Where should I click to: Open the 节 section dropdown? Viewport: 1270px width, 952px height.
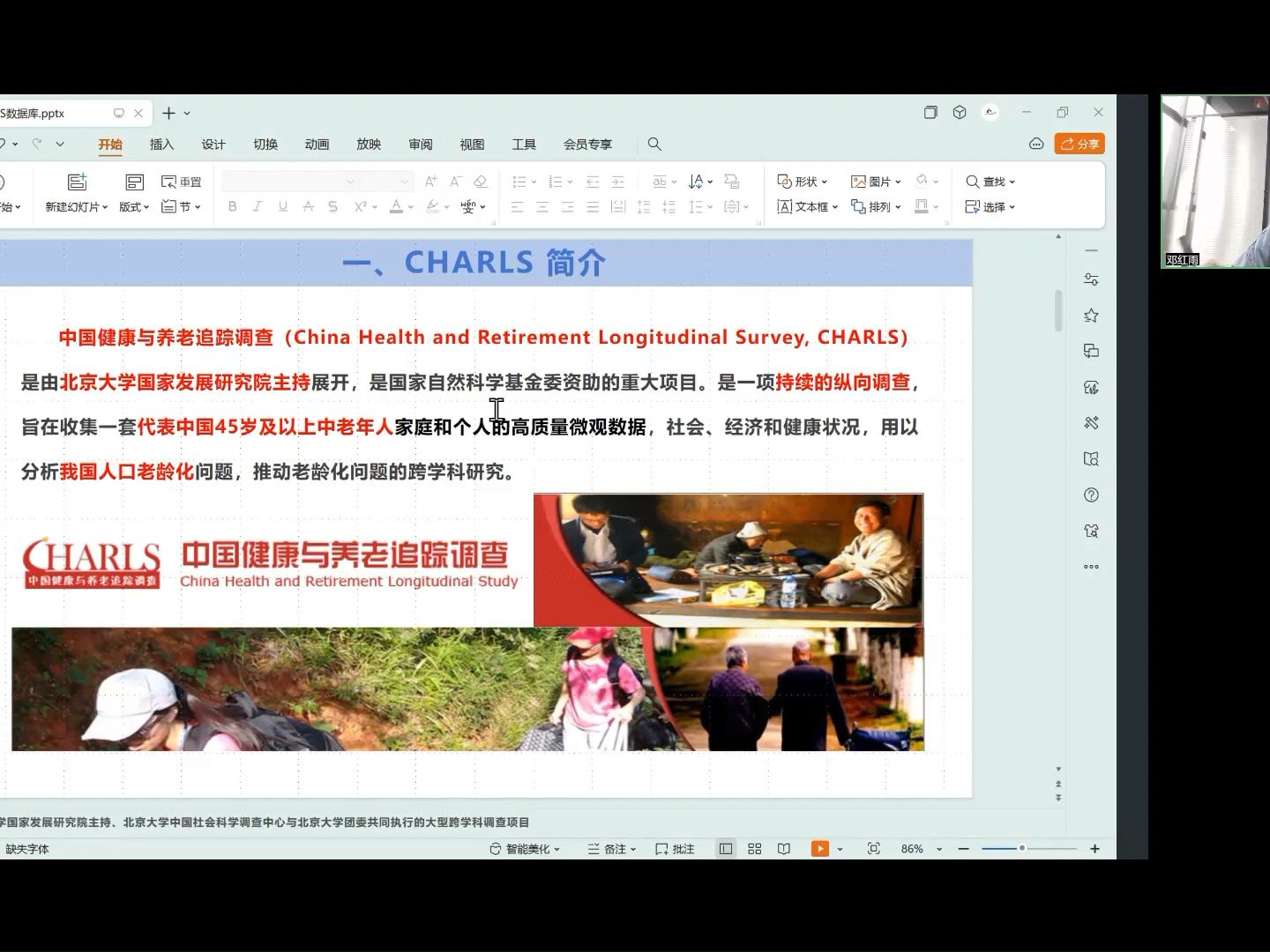(182, 206)
